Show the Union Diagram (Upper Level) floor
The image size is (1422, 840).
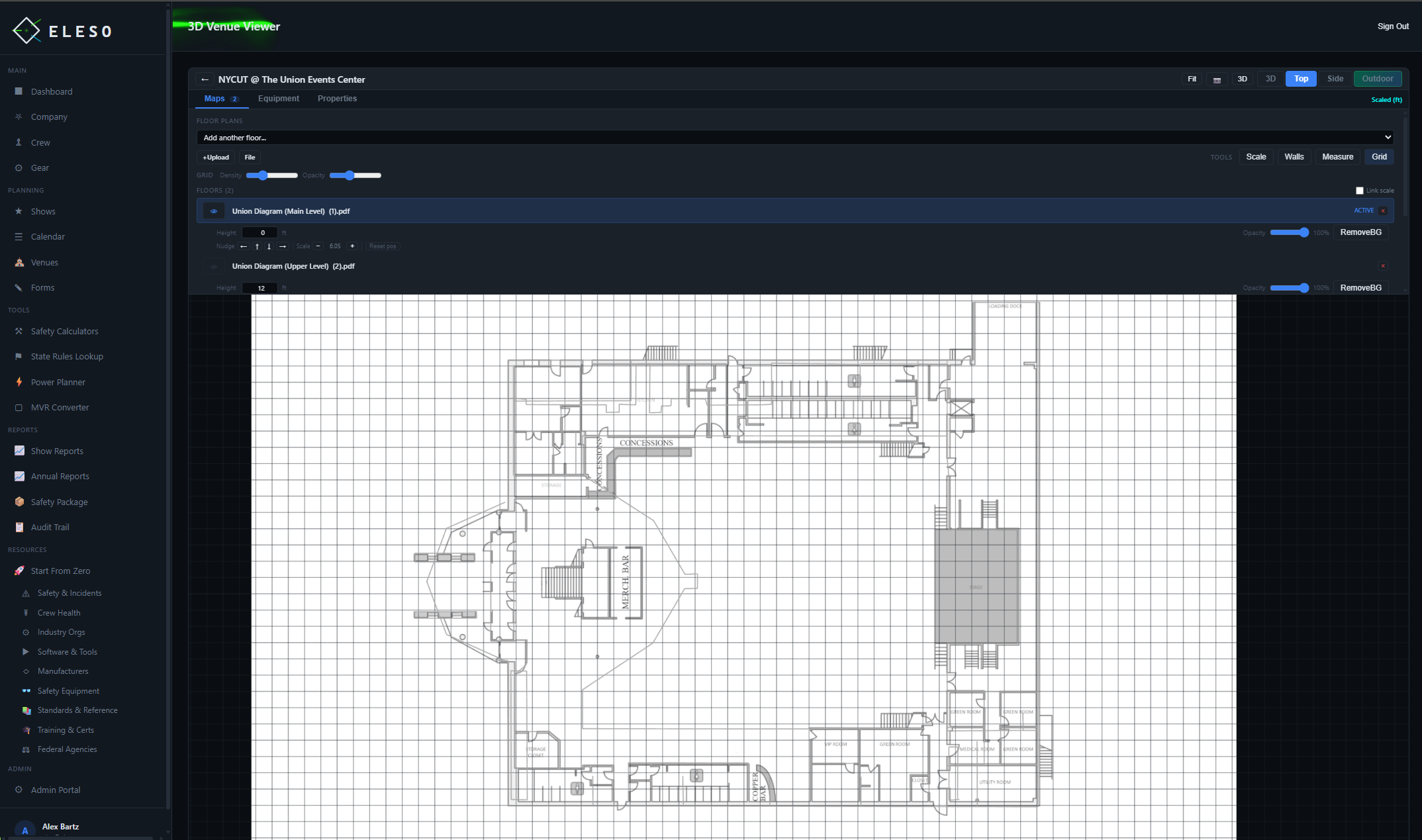(x=213, y=266)
